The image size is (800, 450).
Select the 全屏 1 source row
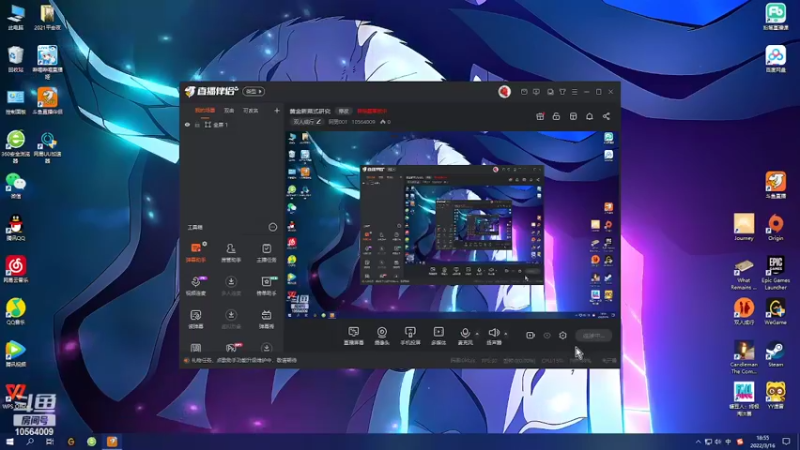point(232,124)
